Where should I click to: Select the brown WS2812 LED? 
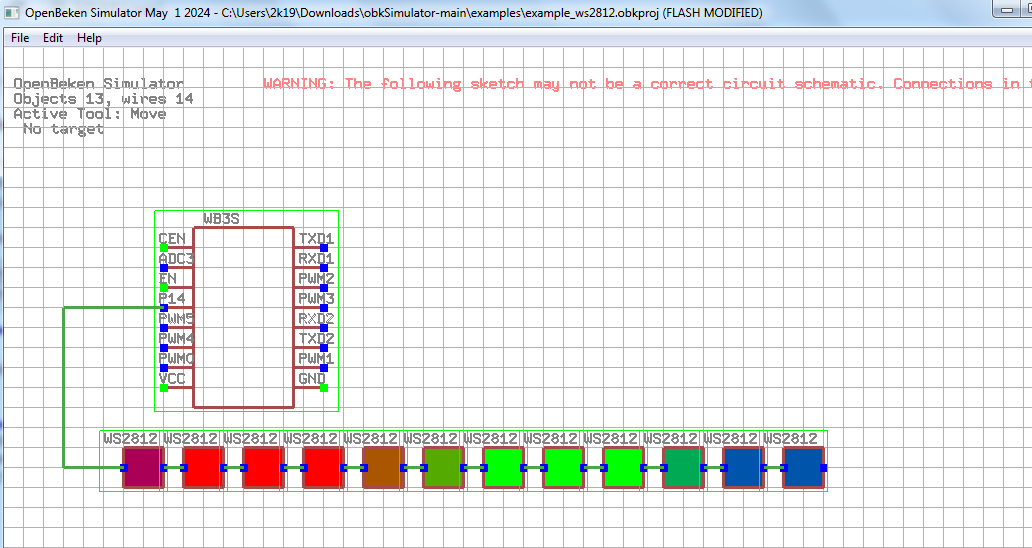pos(383,468)
